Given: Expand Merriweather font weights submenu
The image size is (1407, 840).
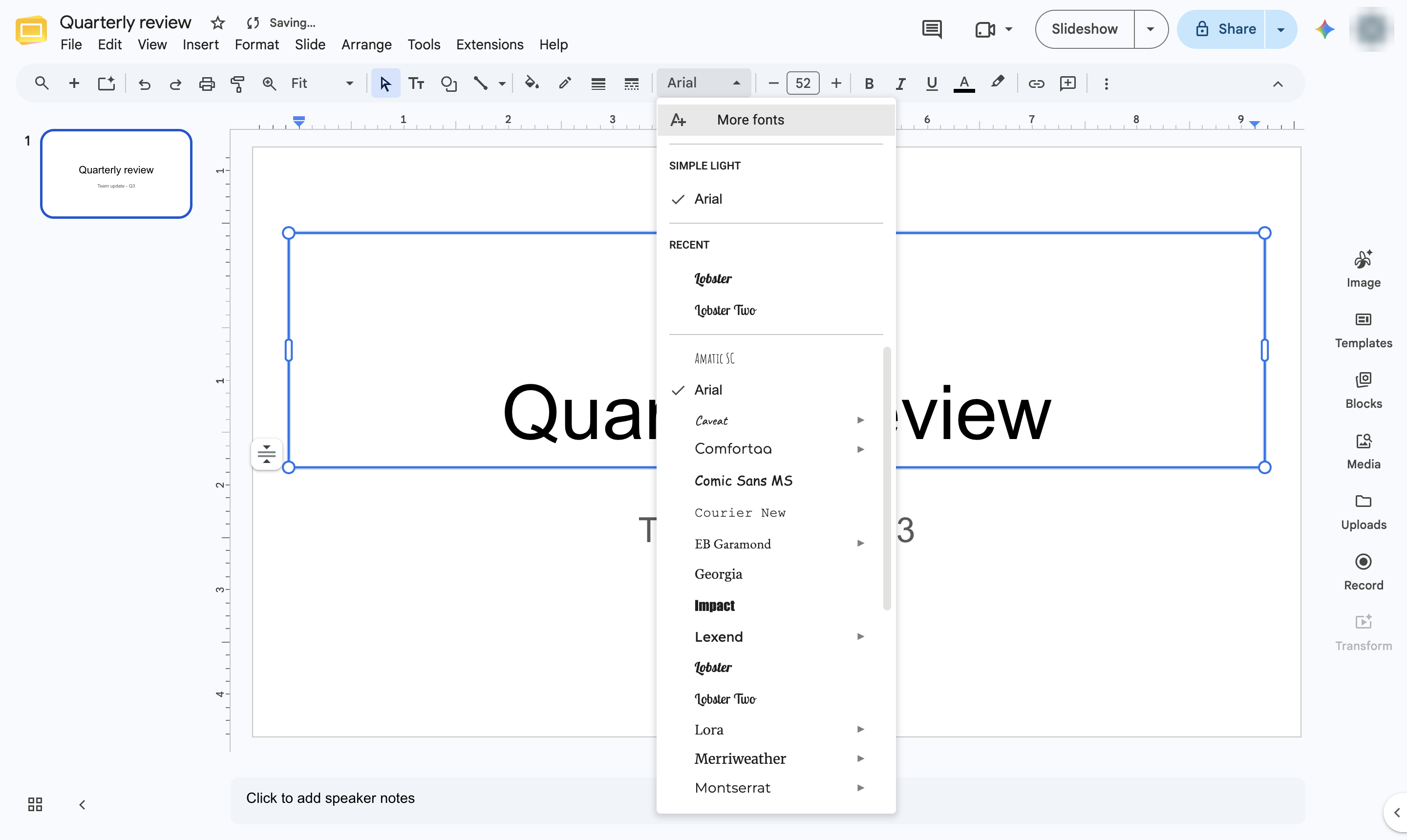Looking at the screenshot, I should (x=861, y=758).
